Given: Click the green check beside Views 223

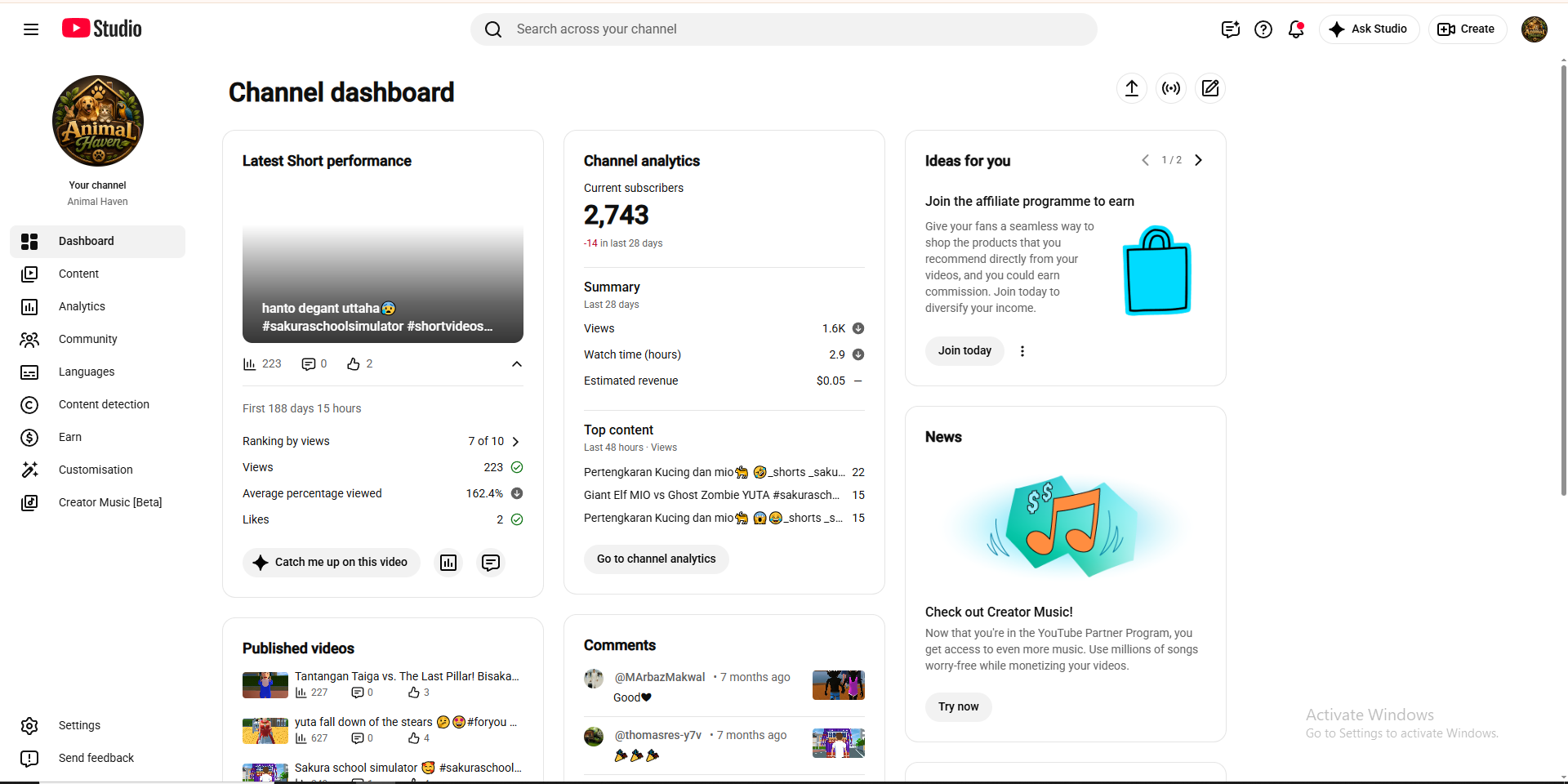Looking at the screenshot, I should 517,467.
